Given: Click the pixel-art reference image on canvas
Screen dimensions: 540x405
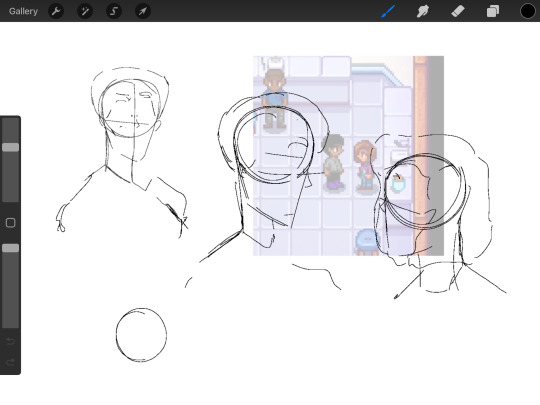Looking at the screenshot, I should (x=349, y=156).
